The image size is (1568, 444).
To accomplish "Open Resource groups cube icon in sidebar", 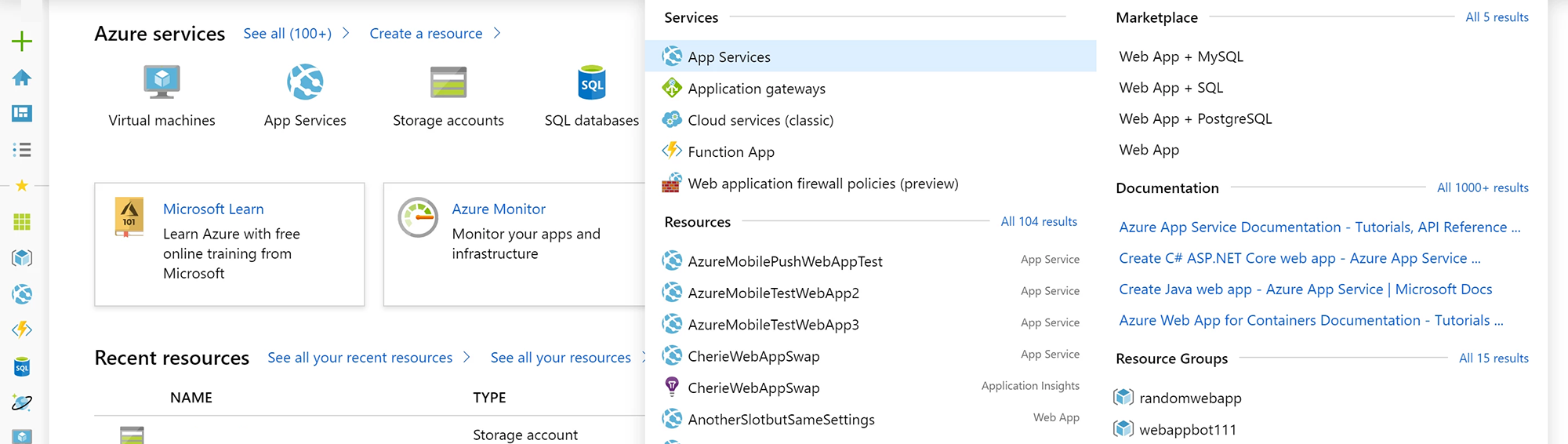I will [x=22, y=258].
